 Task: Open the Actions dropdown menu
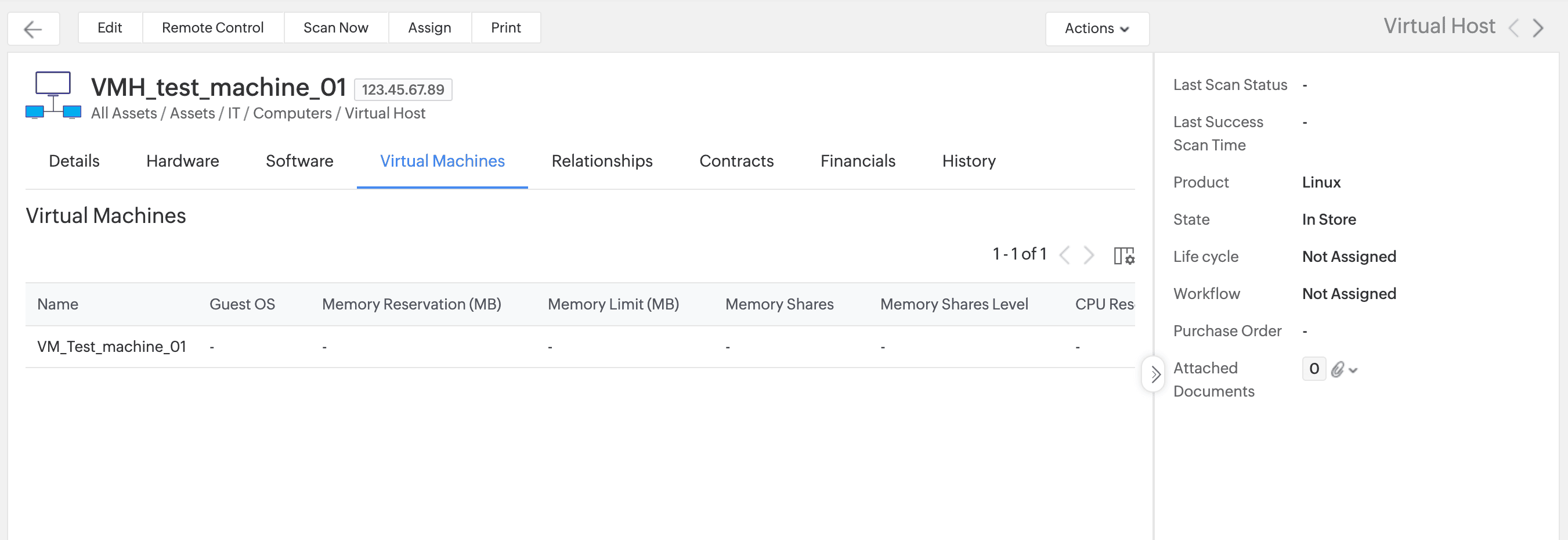[1097, 28]
